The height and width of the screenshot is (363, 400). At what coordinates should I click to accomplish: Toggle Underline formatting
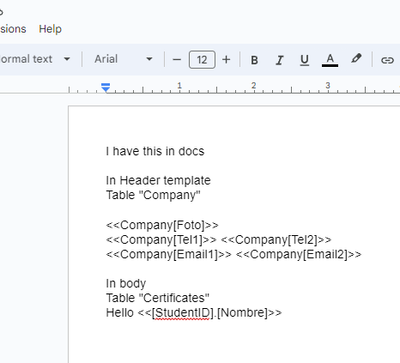point(304,60)
